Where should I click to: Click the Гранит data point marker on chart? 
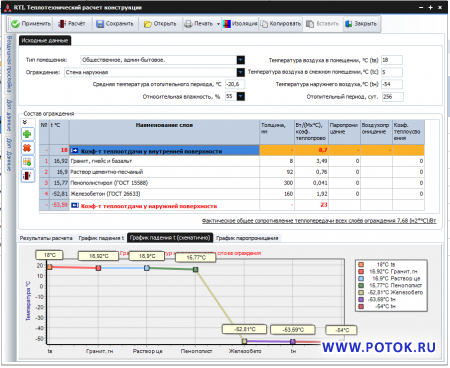pos(98,268)
